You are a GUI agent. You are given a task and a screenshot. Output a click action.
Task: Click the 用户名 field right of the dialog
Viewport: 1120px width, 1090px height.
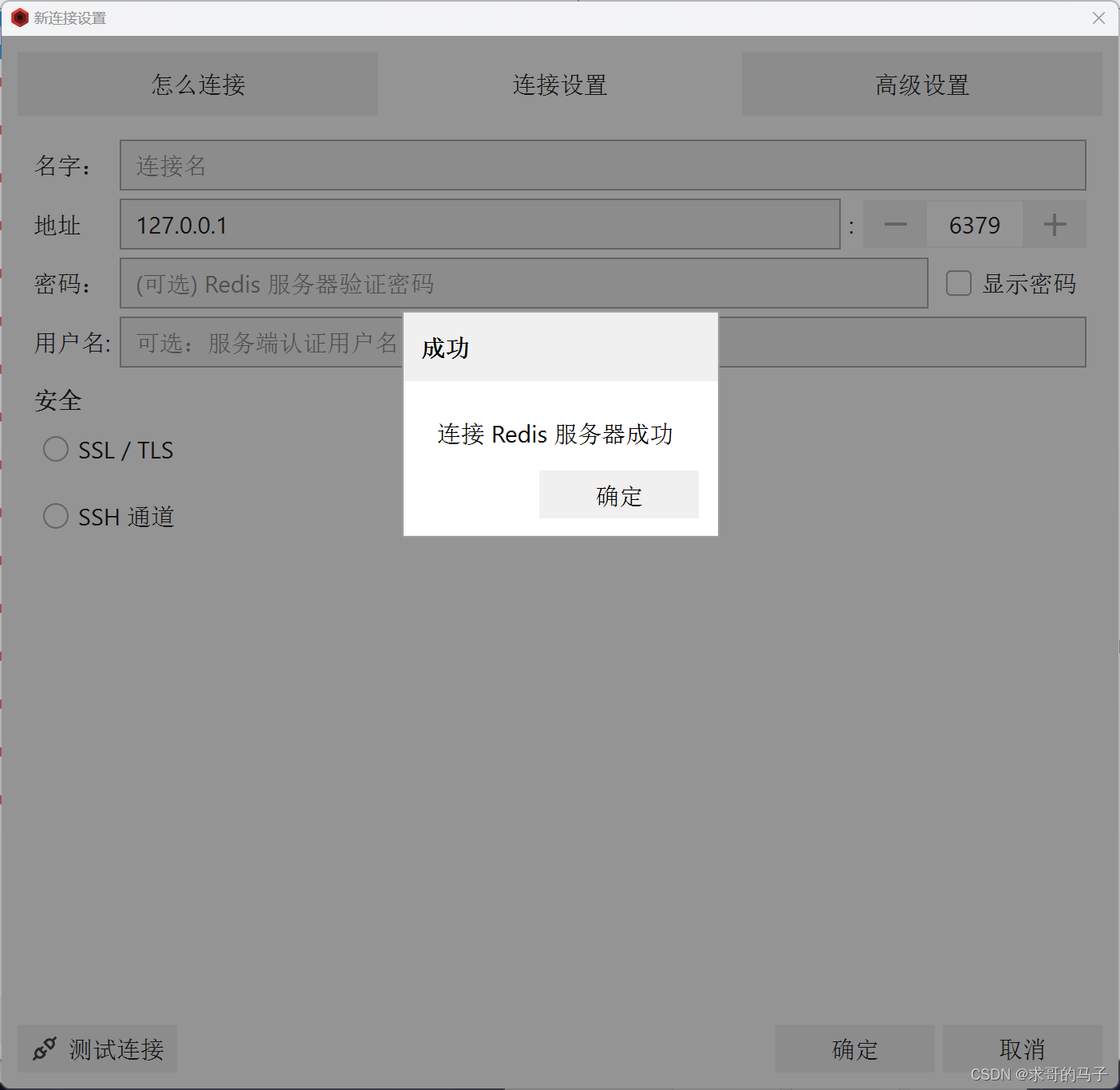coord(902,342)
